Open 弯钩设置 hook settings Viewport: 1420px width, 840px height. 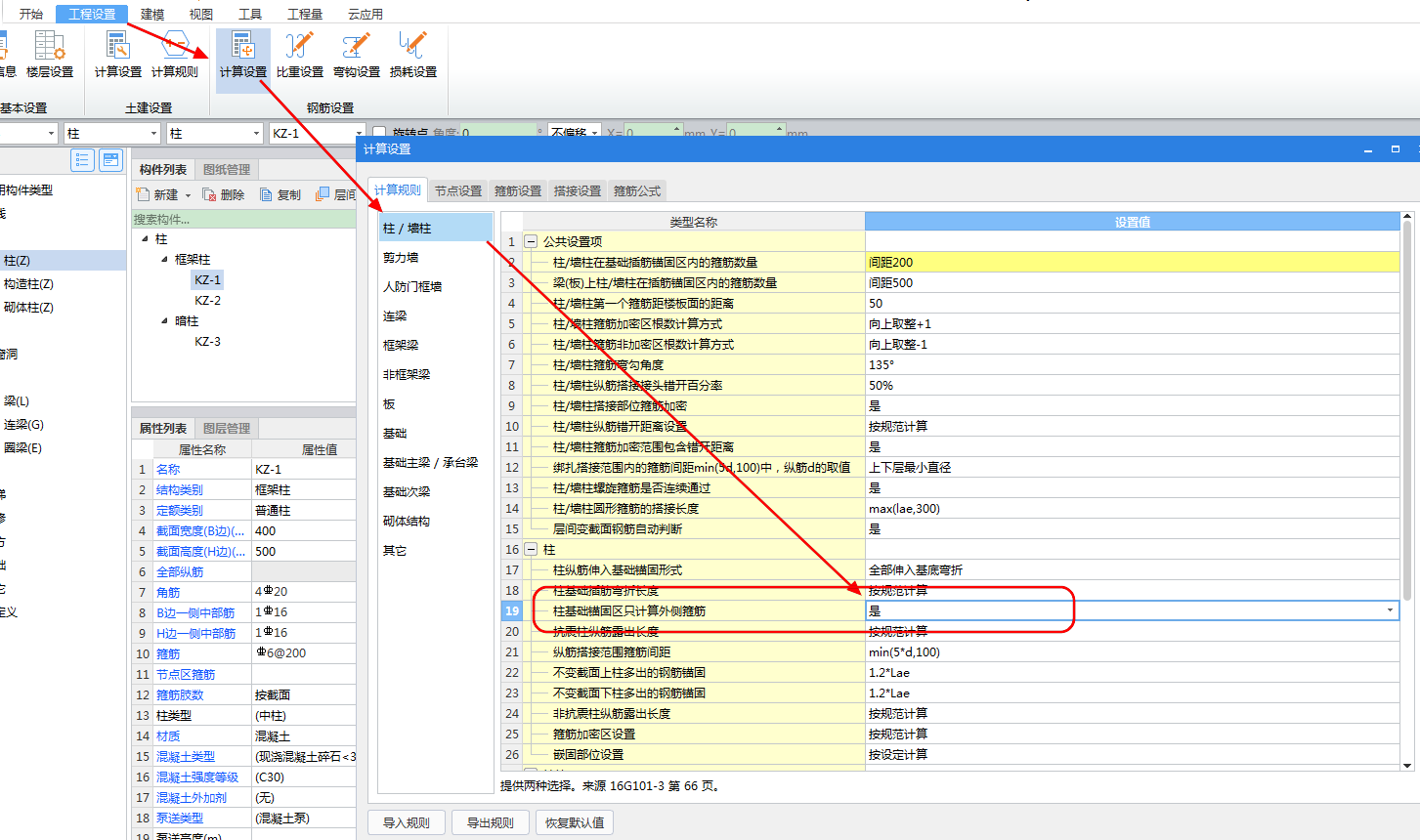357,54
